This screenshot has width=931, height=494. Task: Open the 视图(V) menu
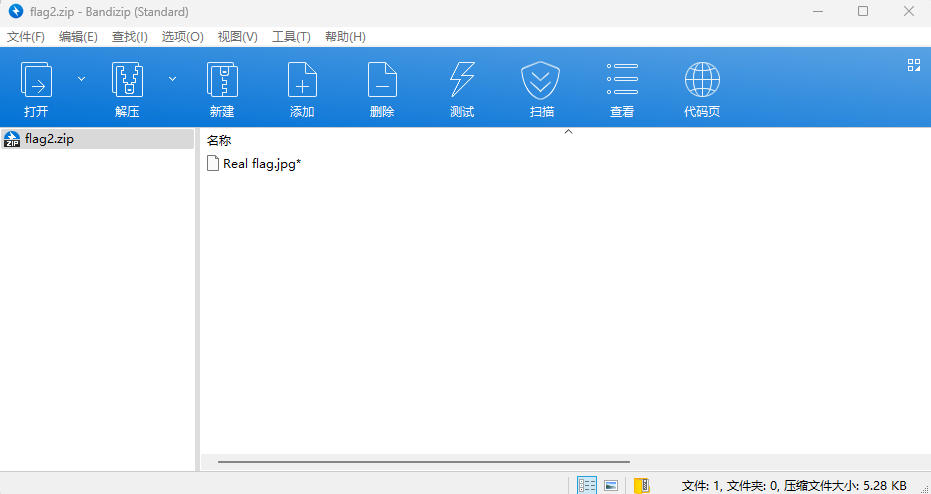tap(238, 37)
